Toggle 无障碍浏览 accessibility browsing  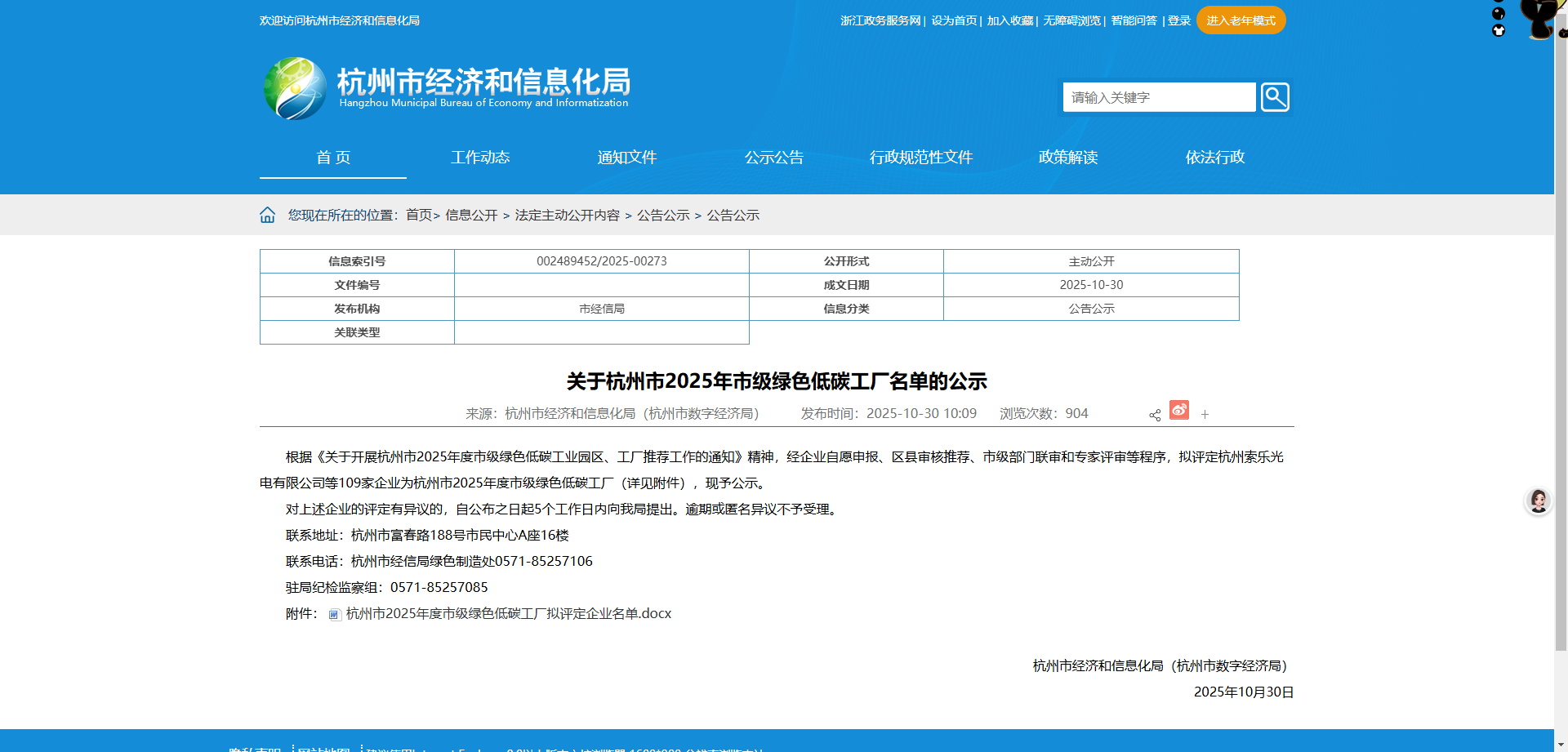pos(1071,20)
